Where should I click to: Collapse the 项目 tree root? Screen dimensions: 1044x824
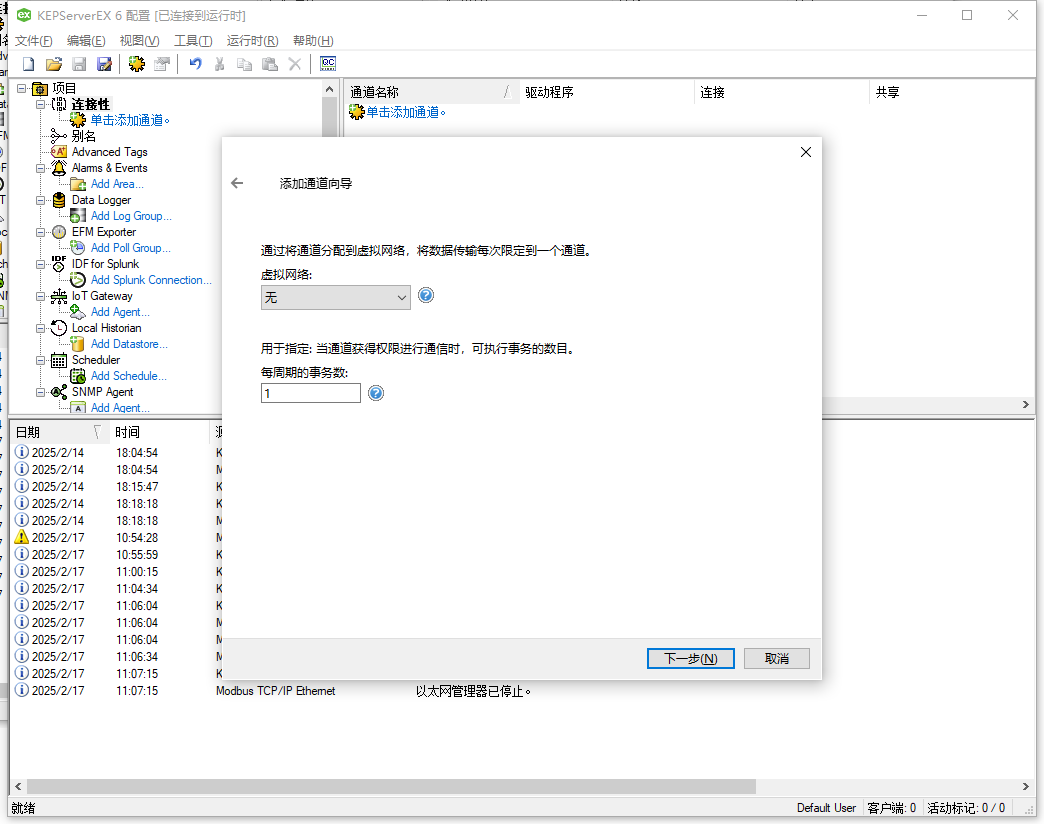(x=22, y=88)
